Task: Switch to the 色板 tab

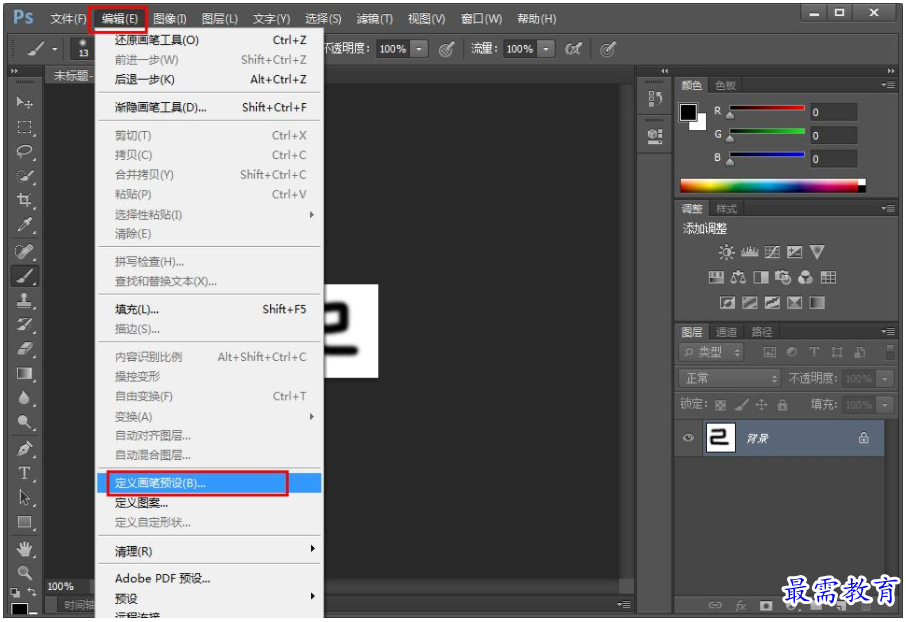Action: pyautogui.click(x=726, y=86)
